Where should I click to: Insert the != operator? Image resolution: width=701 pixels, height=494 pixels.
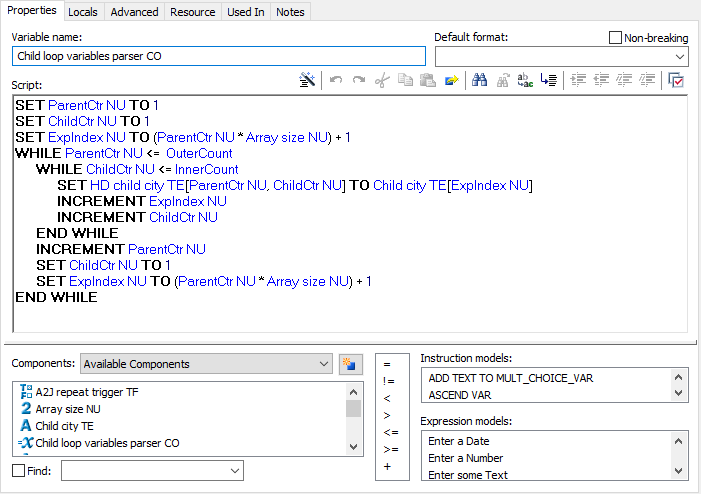click(x=389, y=381)
